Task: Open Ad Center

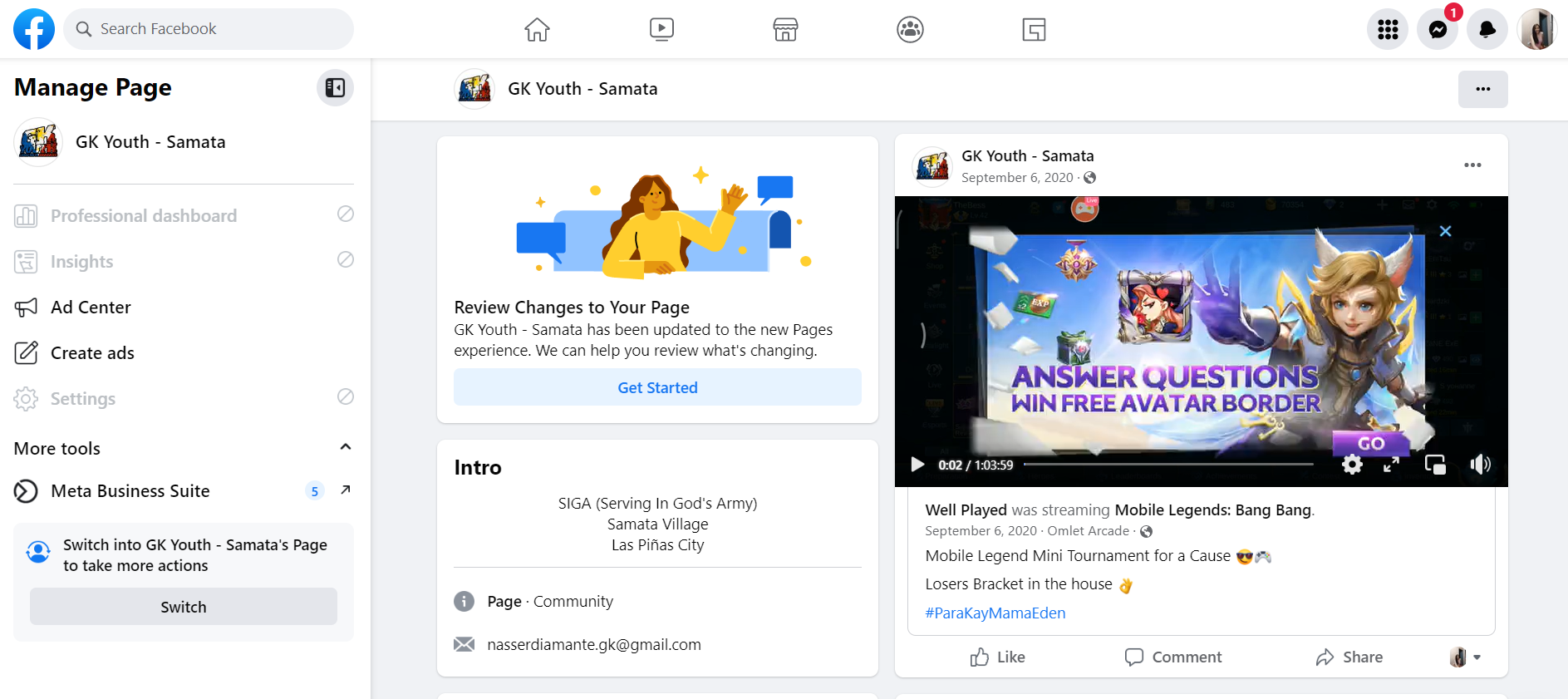Action: click(x=184, y=308)
